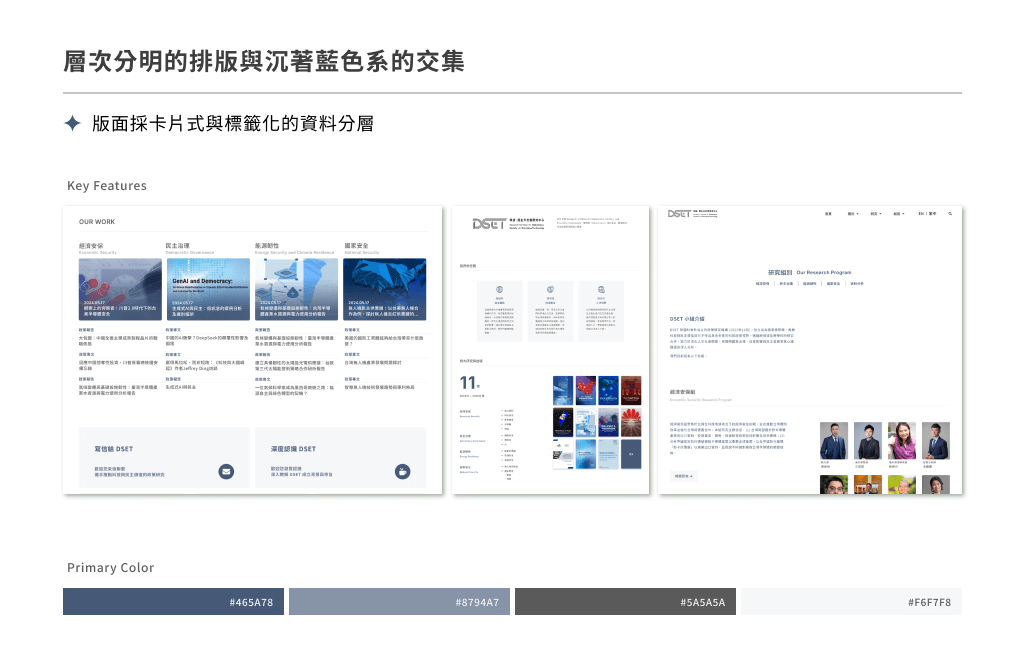Click the DSET logo in the right page header
Viewport: 1024px width, 658px height.
pyautogui.click(x=680, y=214)
